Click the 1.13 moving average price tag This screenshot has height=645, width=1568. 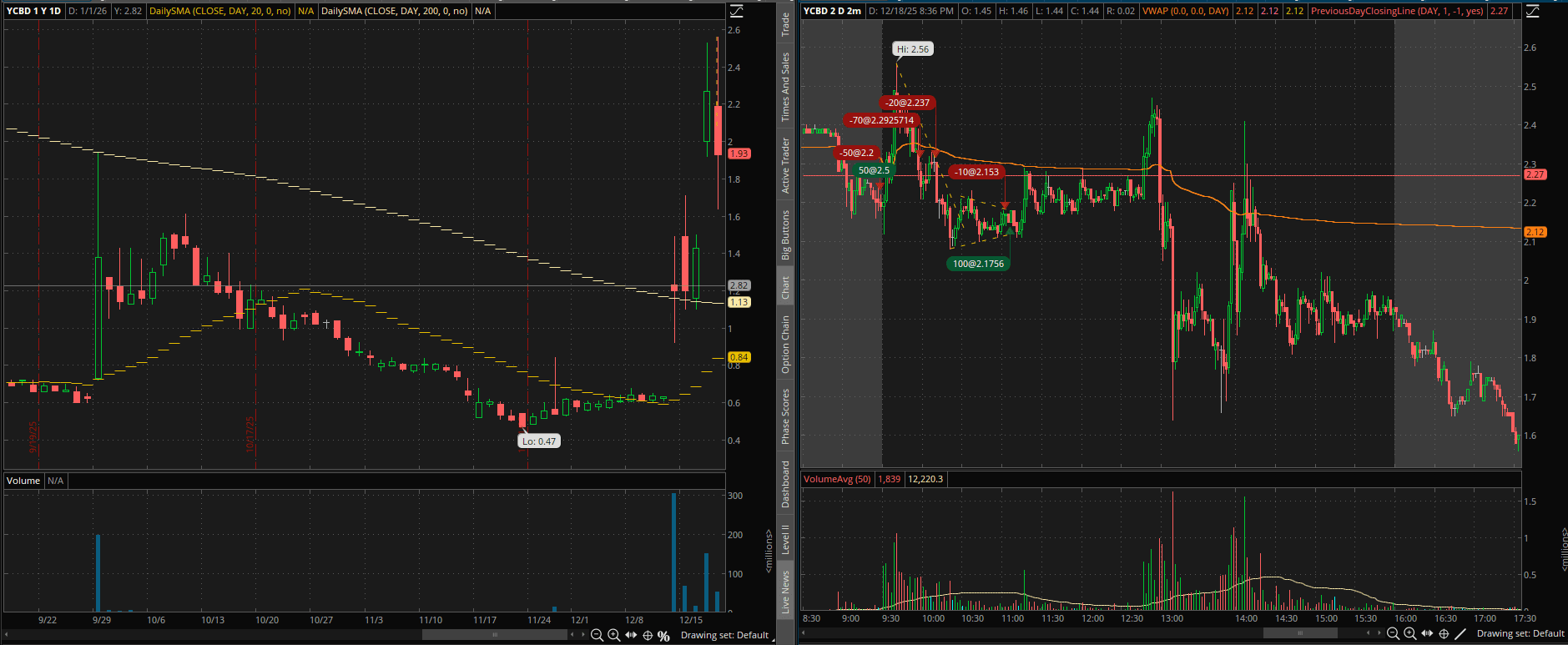(739, 302)
